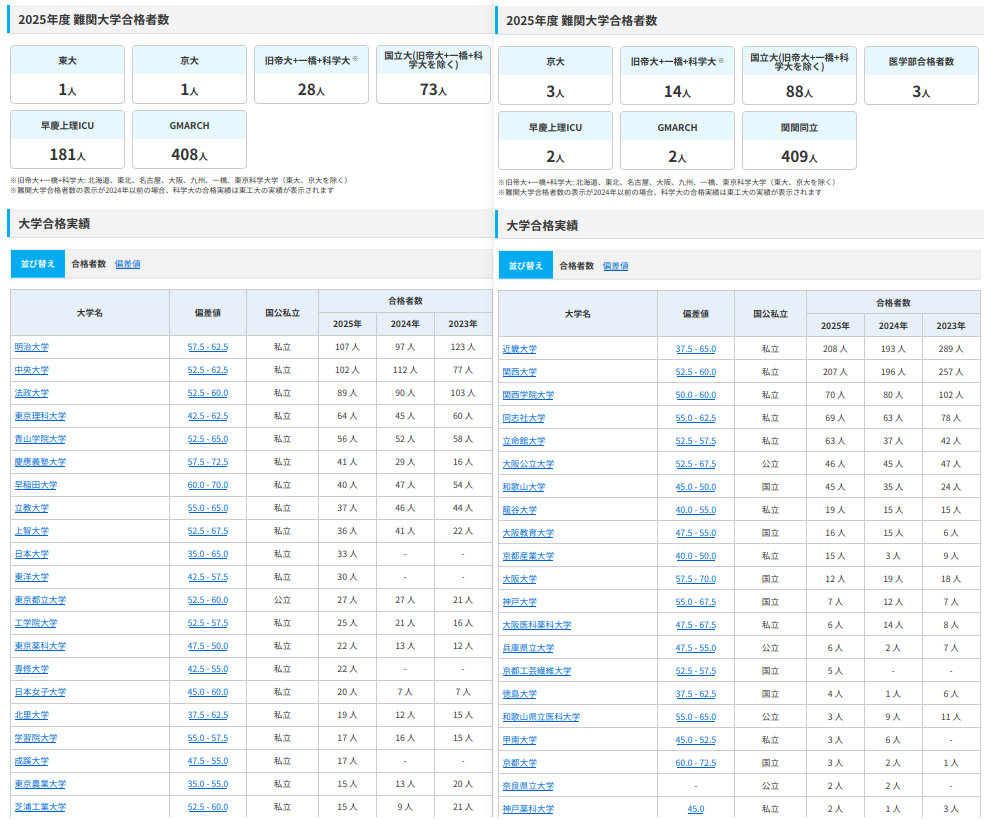Viewport: 985px width, 820px height.
Task: Click the 甲南大学 link
Action: (520, 740)
